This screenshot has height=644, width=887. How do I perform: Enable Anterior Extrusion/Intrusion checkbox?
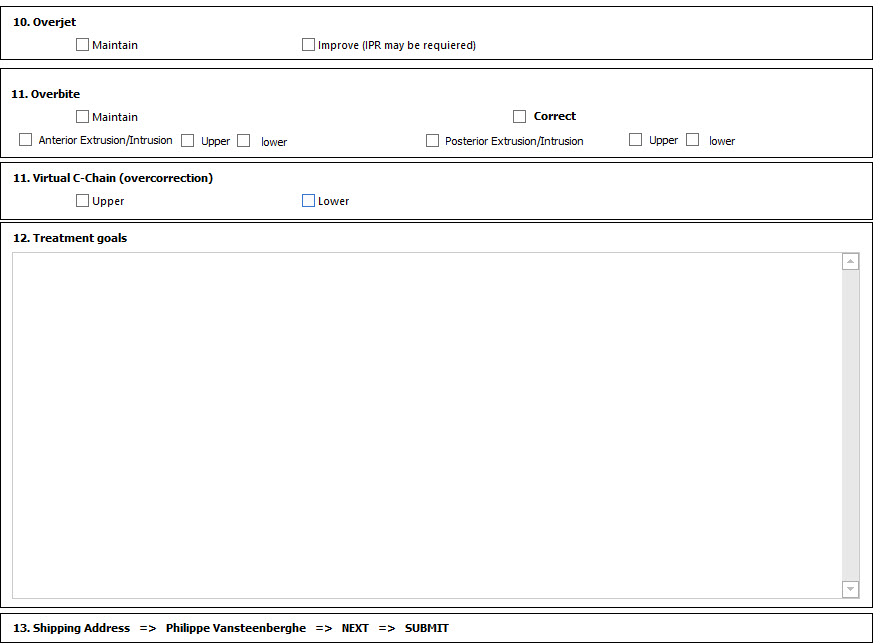coord(26,140)
